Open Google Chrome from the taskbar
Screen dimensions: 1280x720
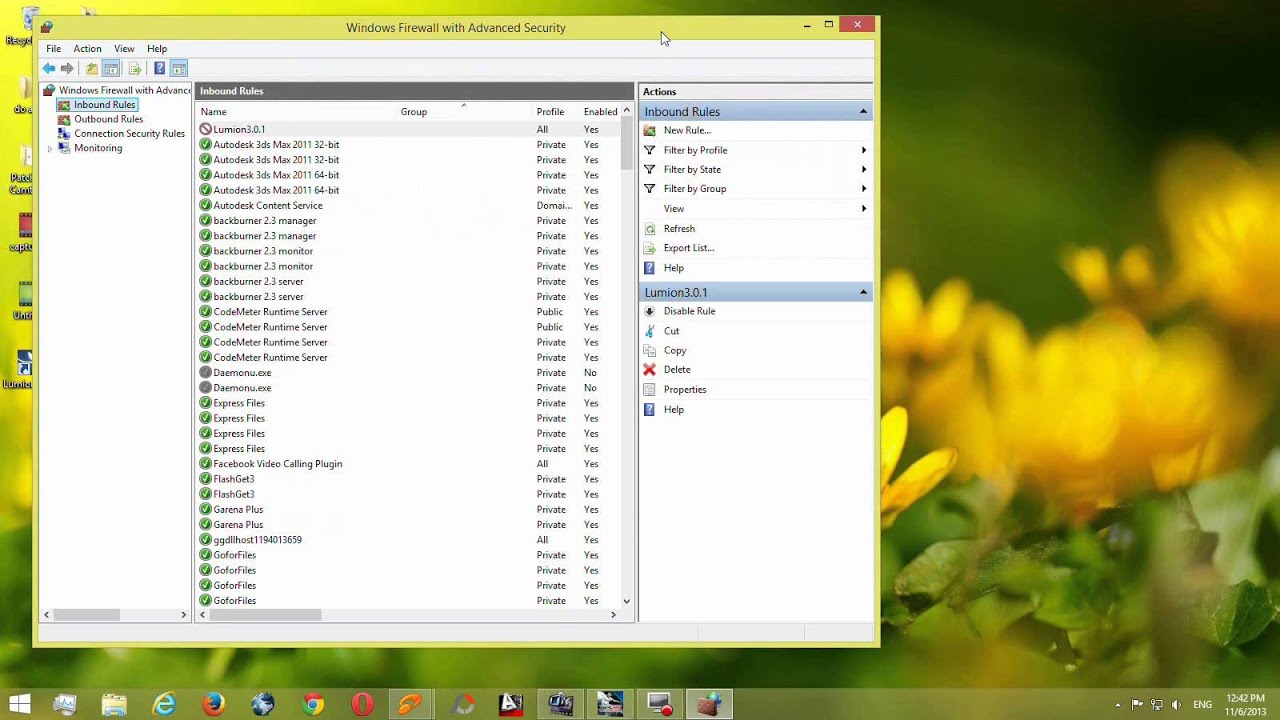click(x=313, y=705)
